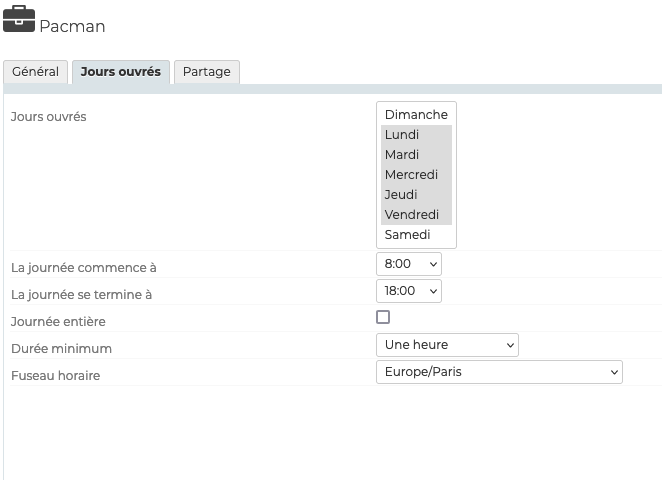Click the briefcase icon beside Pacman
The width and height of the screenshot is (662, 480).
[x=19, y=21]
